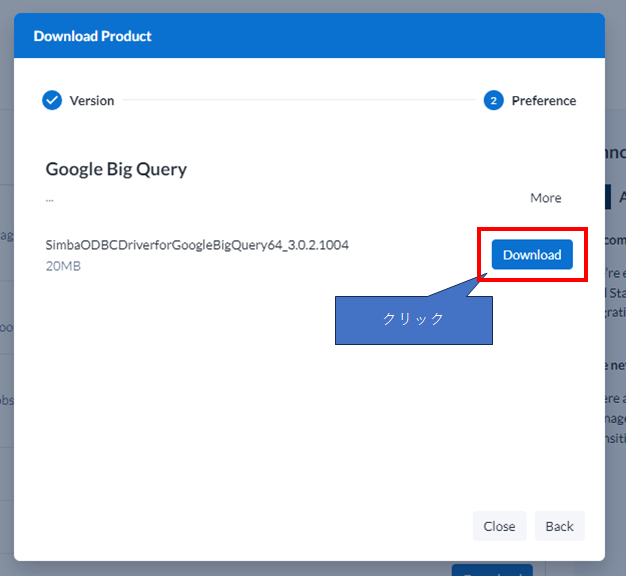This screenshot has height=576, width=626.
Task: Click the blue dialog header bar's right end
Action: pyautogui.click(x=580, y=36)
